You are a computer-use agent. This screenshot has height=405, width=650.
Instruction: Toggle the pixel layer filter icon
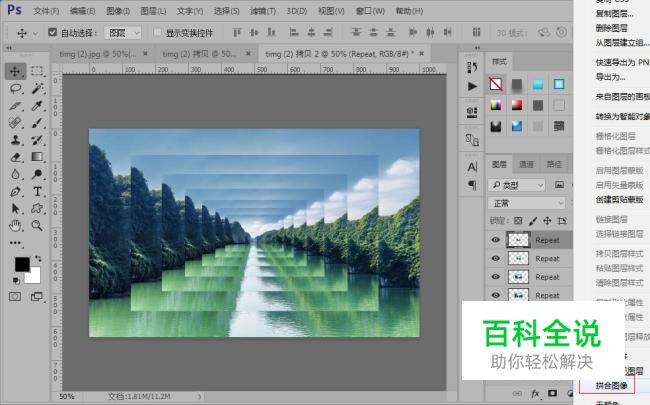pyautogui.click(x=559, y=185)
